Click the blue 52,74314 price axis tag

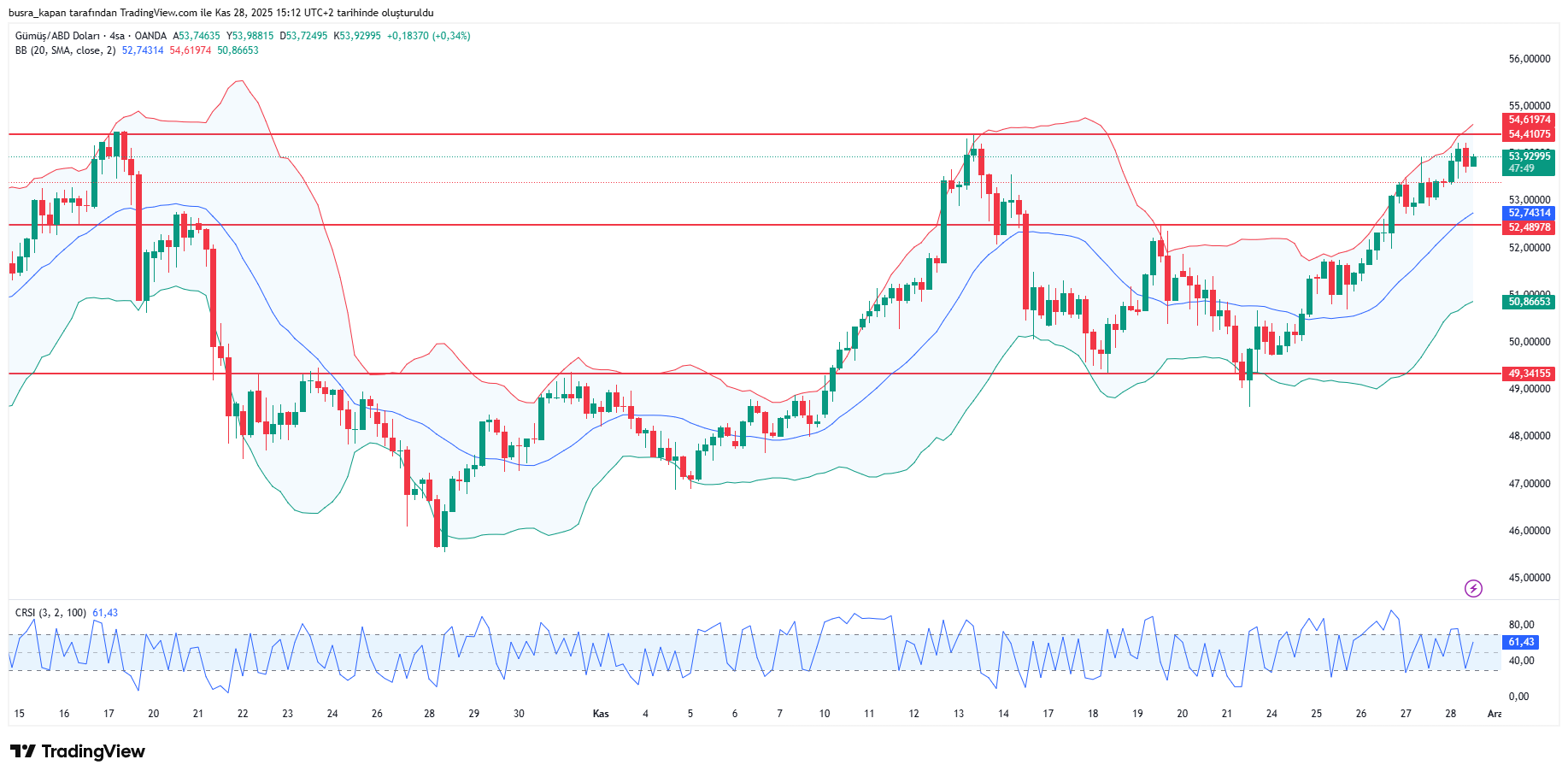click(1529, 213)
